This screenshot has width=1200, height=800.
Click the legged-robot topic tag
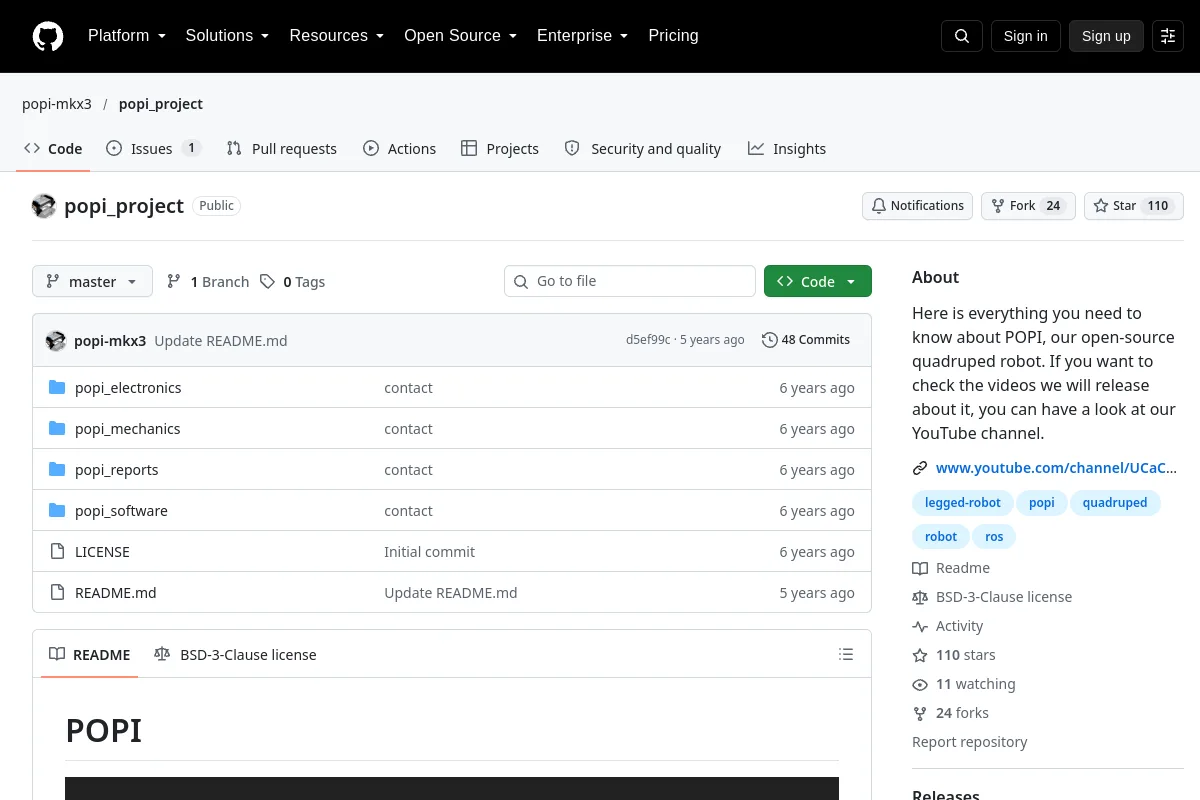(x=963, y=503)
